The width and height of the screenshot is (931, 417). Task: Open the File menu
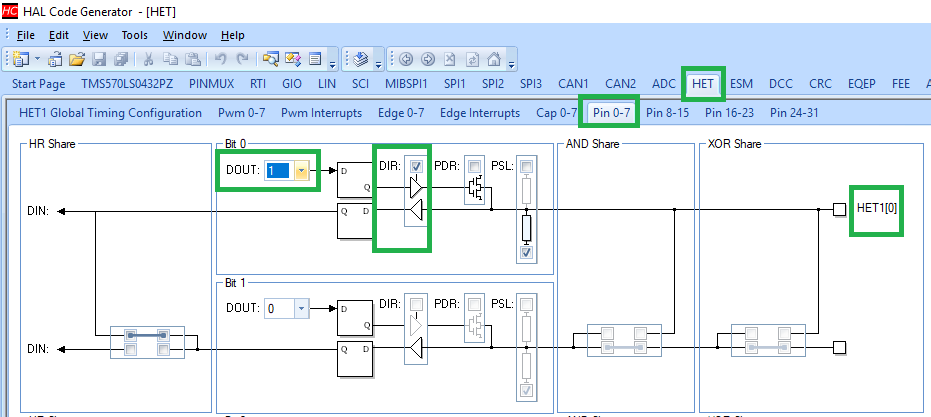click(26, 36)
